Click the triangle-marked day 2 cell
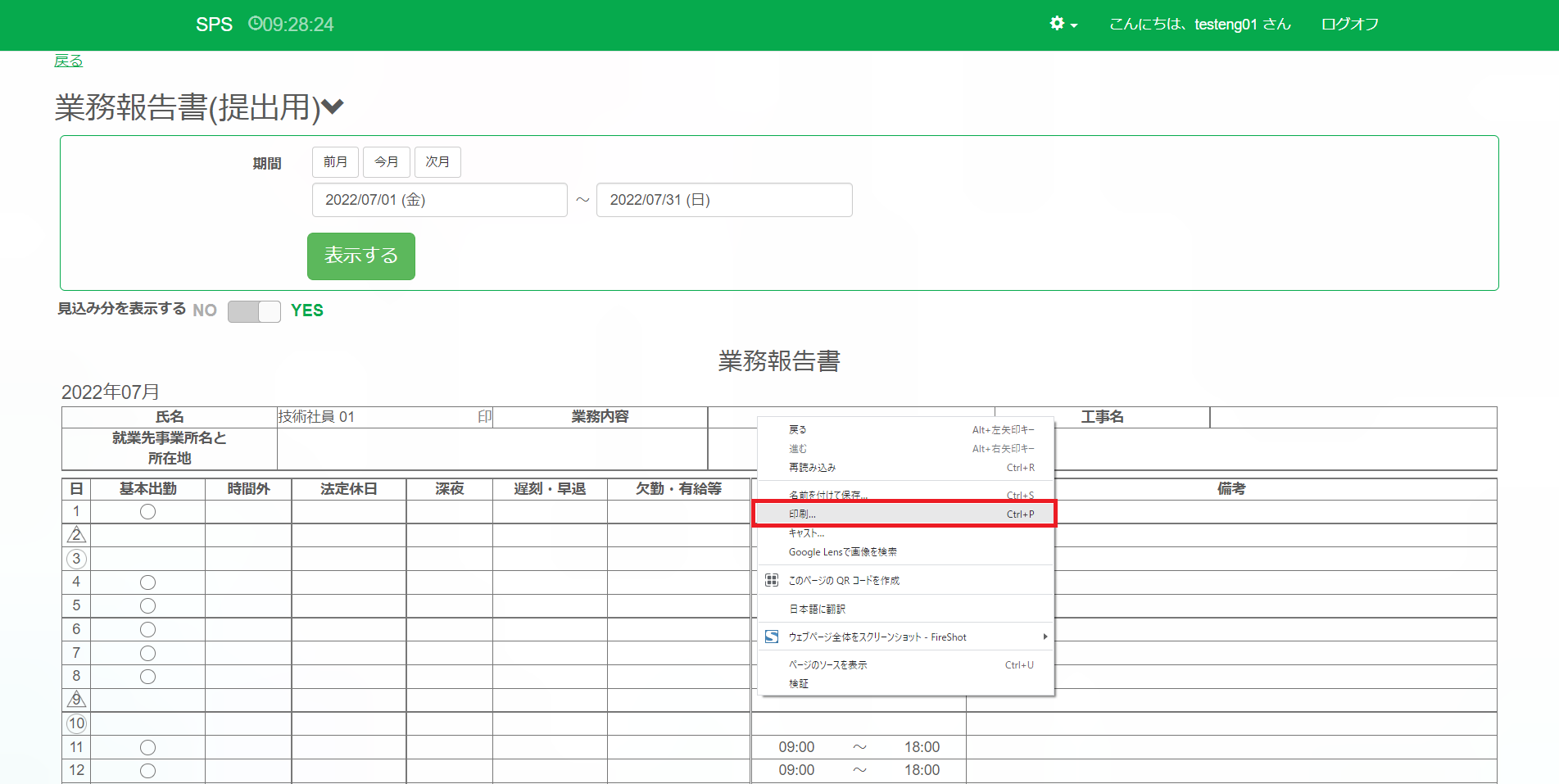Image resolution: width=1559 pixels, height=784 pixels. (x=76, y=535)
